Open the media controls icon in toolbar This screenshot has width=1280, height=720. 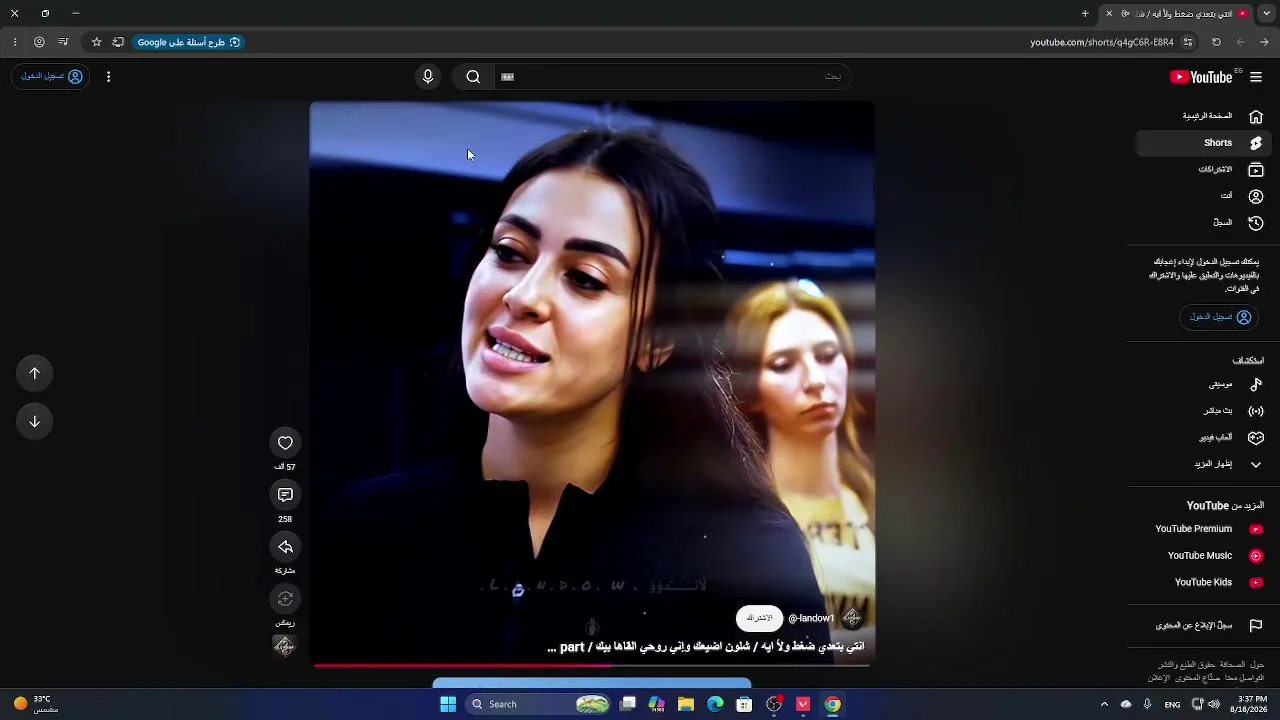click(x=63, y=42)
